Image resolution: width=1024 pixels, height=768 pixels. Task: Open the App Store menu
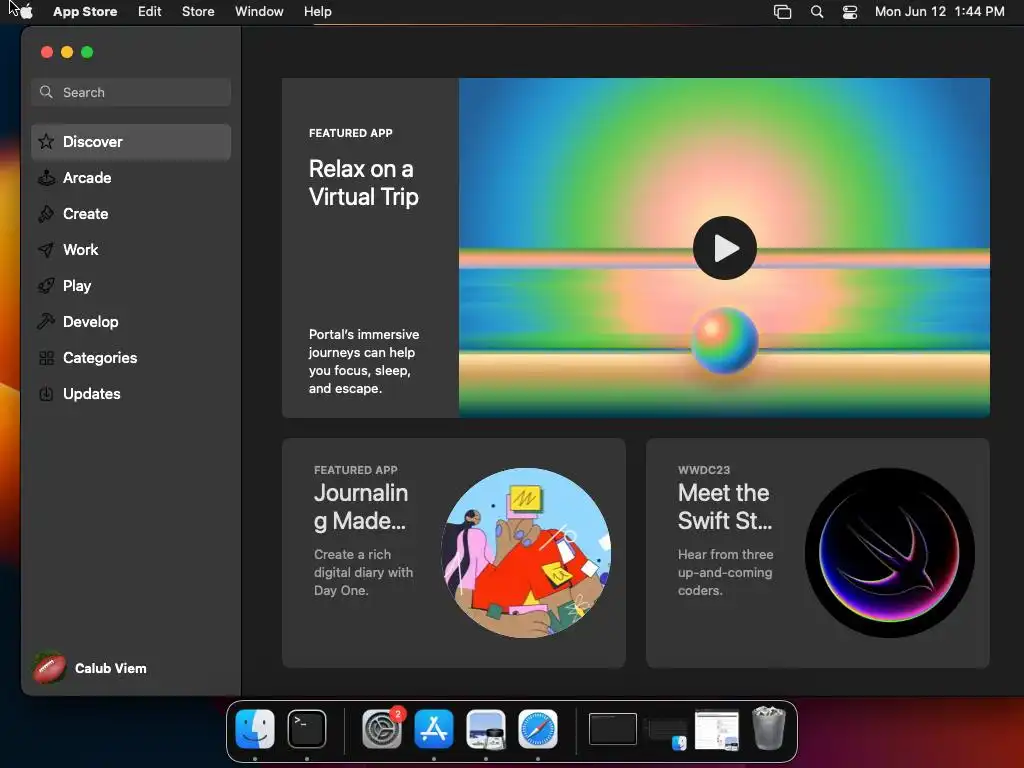pos(85,12)
